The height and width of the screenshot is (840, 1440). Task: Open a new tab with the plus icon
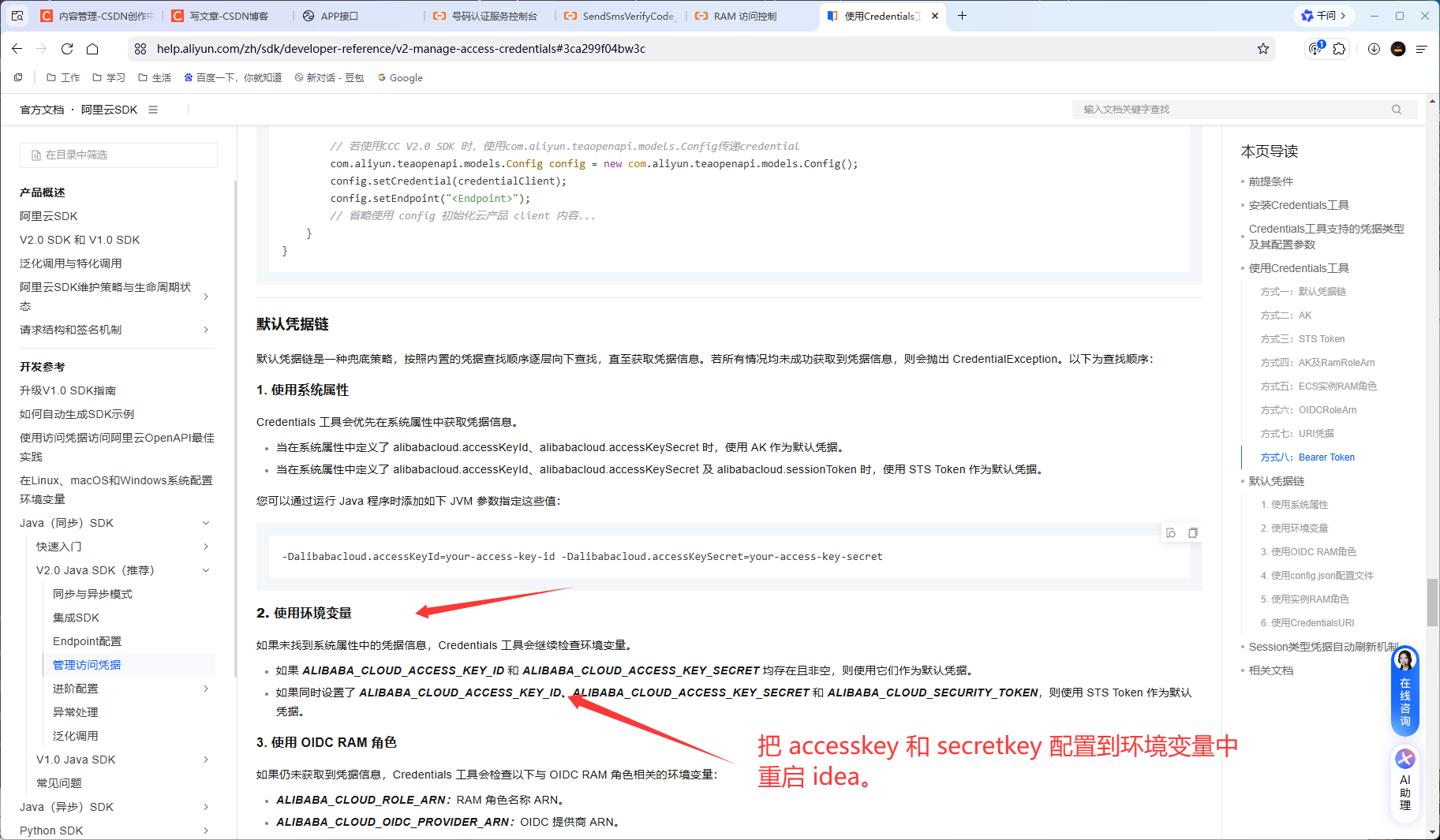[962, 16]
